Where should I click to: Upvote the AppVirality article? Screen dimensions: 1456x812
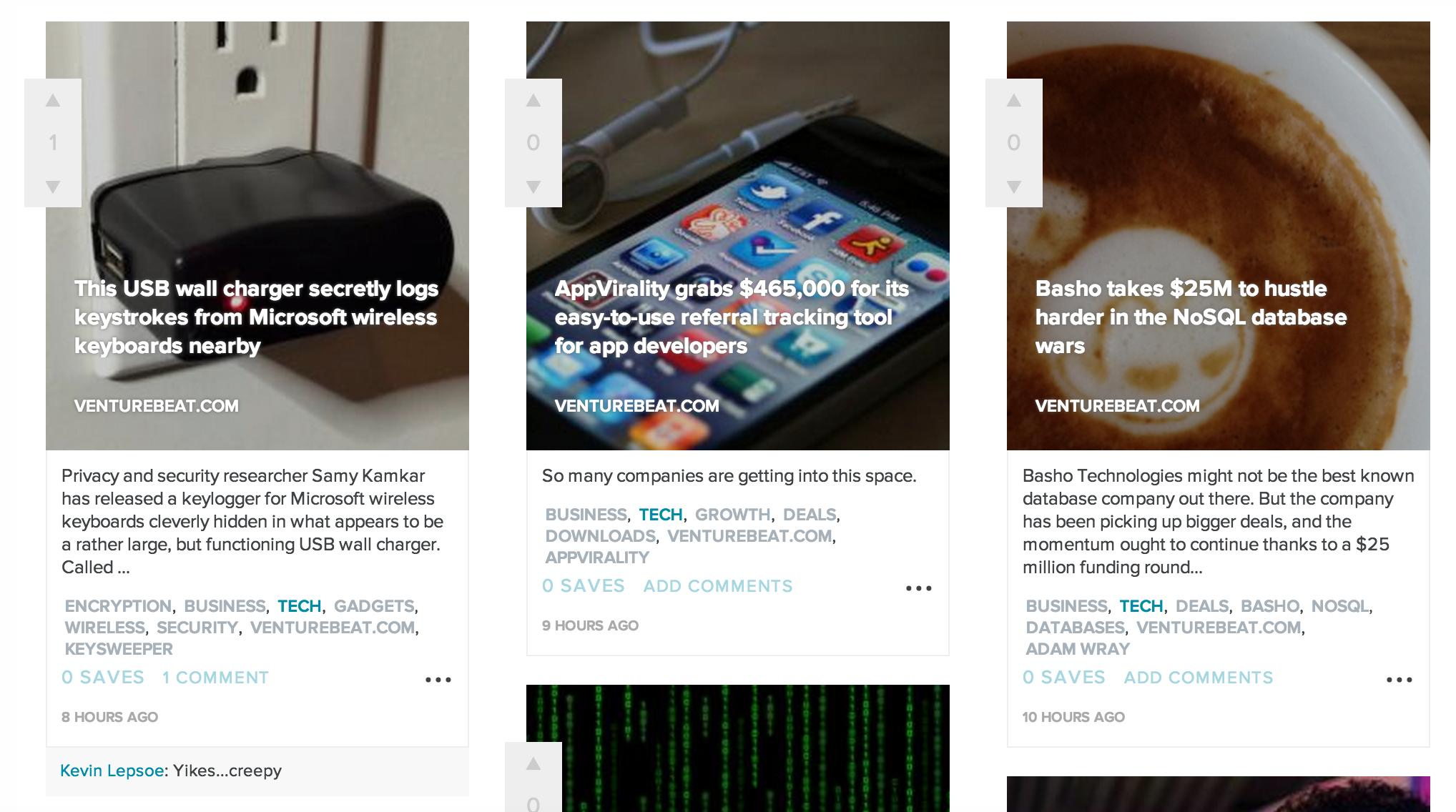pyautogui.click(x=533, y=101)
